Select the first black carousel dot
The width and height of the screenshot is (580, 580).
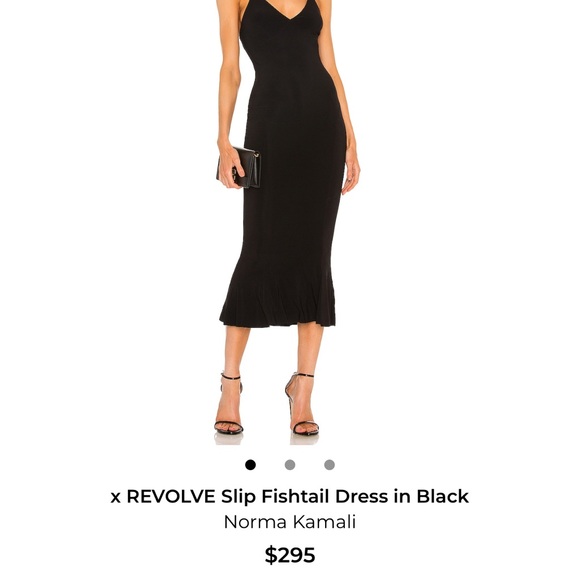tap(250, 465)
